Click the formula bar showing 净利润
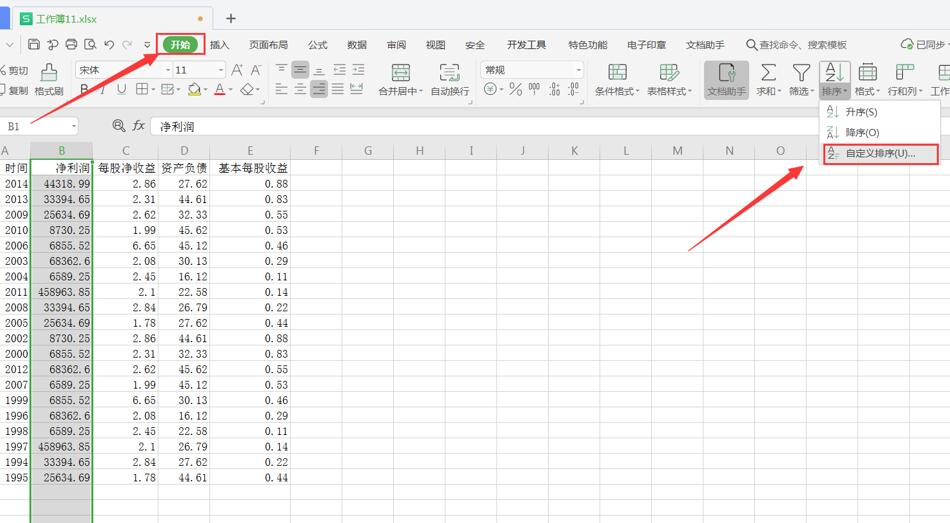Screen dimensions: 950x523 click(485, 126)
